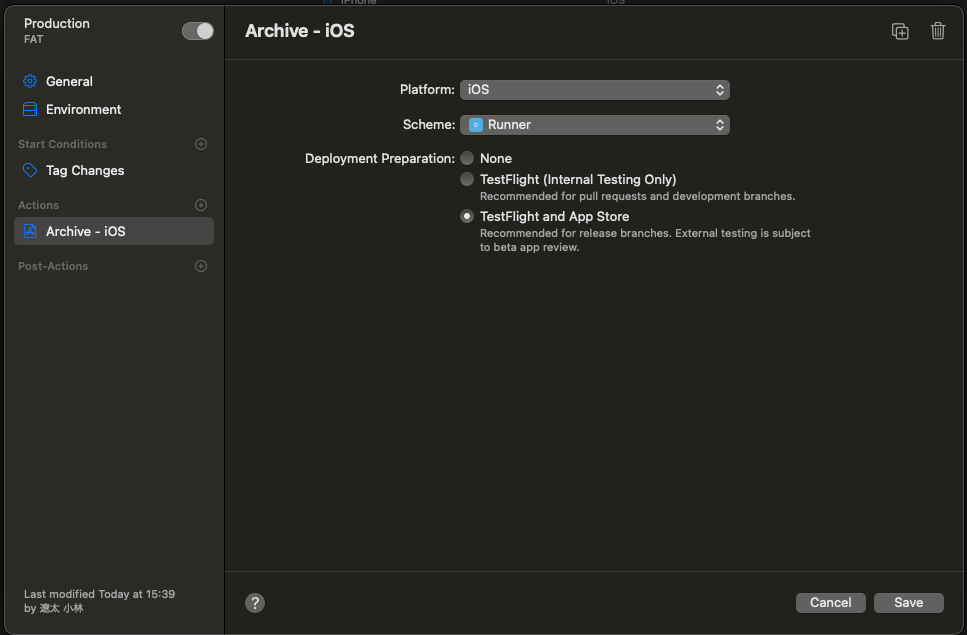Click the Actions section header
This screenshot has height=635, width=967.
point(38,205)
